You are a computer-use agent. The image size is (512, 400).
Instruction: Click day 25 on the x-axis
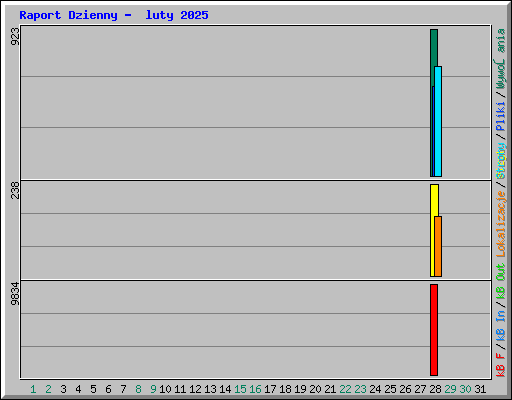point(390,389)
